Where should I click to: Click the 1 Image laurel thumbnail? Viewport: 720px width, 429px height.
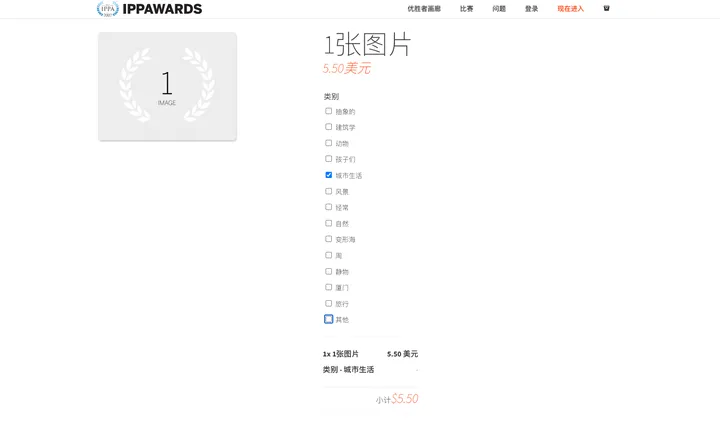pyautogui.click(x=167, y=86)
